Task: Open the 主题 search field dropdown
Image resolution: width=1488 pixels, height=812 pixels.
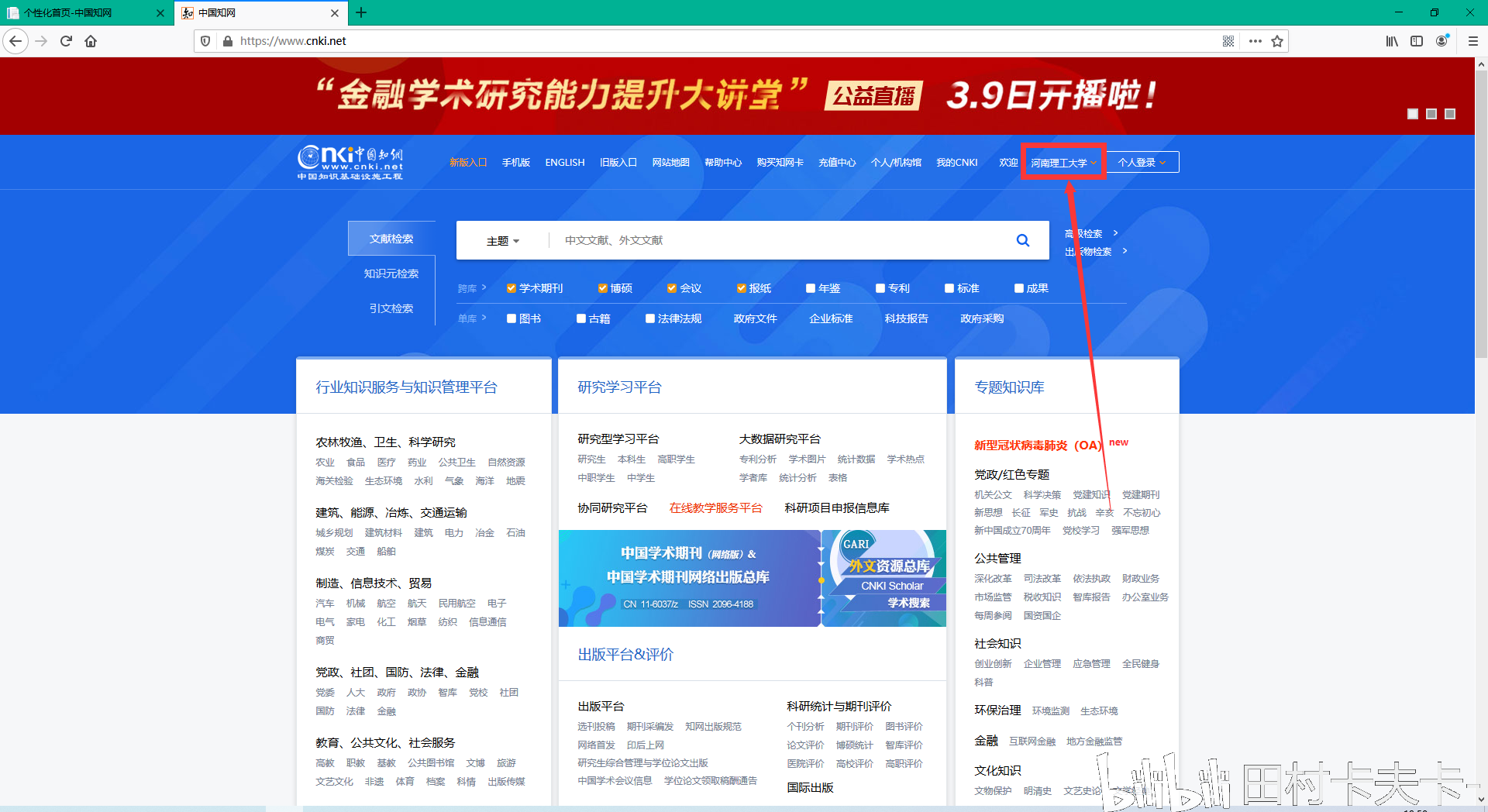Action: [x=503, y=241]
